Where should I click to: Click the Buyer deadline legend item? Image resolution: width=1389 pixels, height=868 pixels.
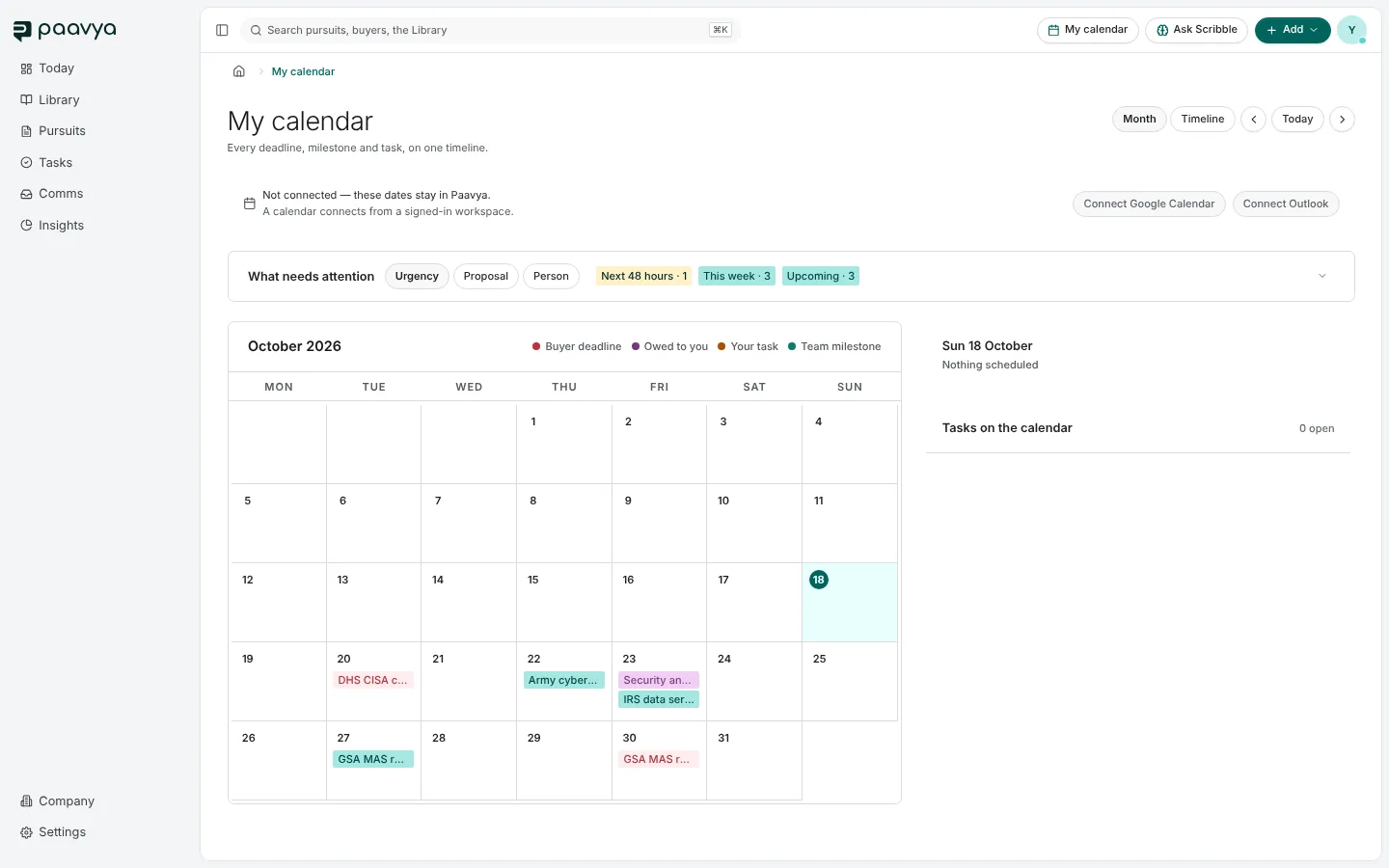577,347
